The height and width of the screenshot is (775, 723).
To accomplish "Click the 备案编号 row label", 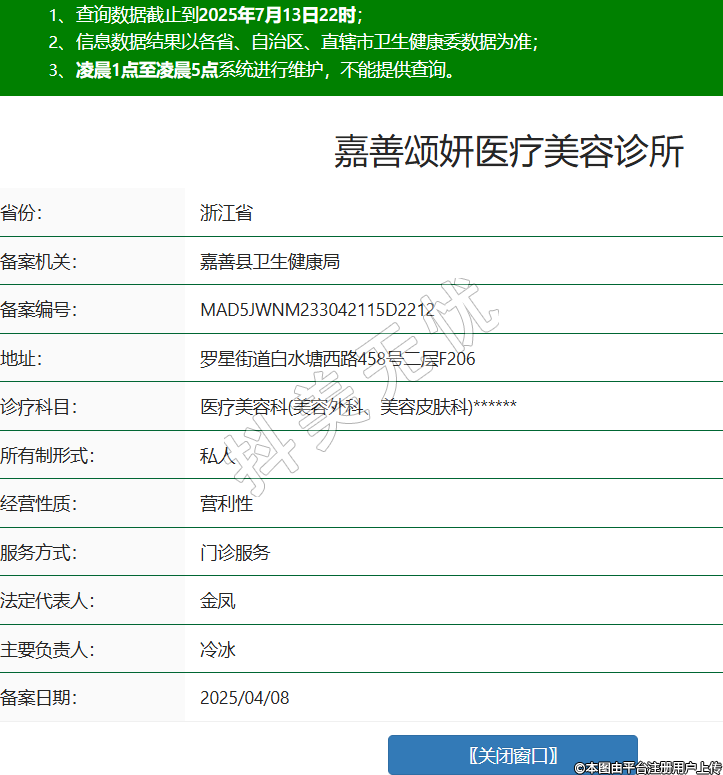I will 39,310.
